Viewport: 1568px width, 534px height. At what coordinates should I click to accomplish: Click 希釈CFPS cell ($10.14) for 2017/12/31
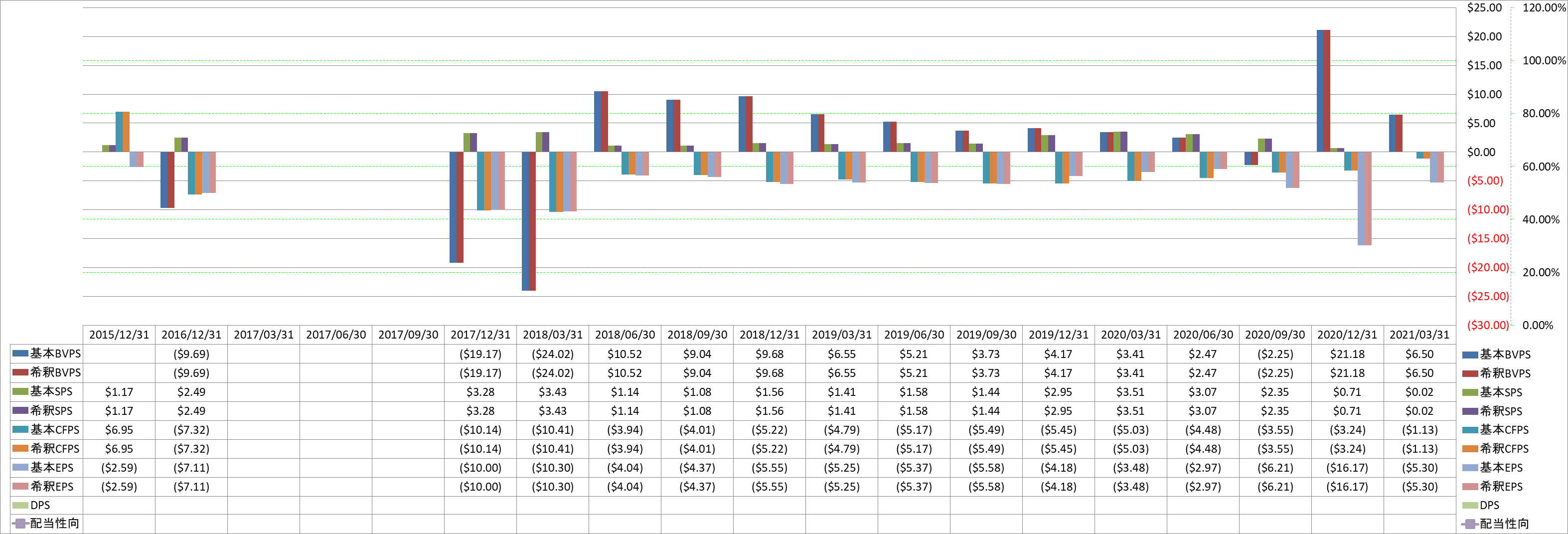point(480,449)
